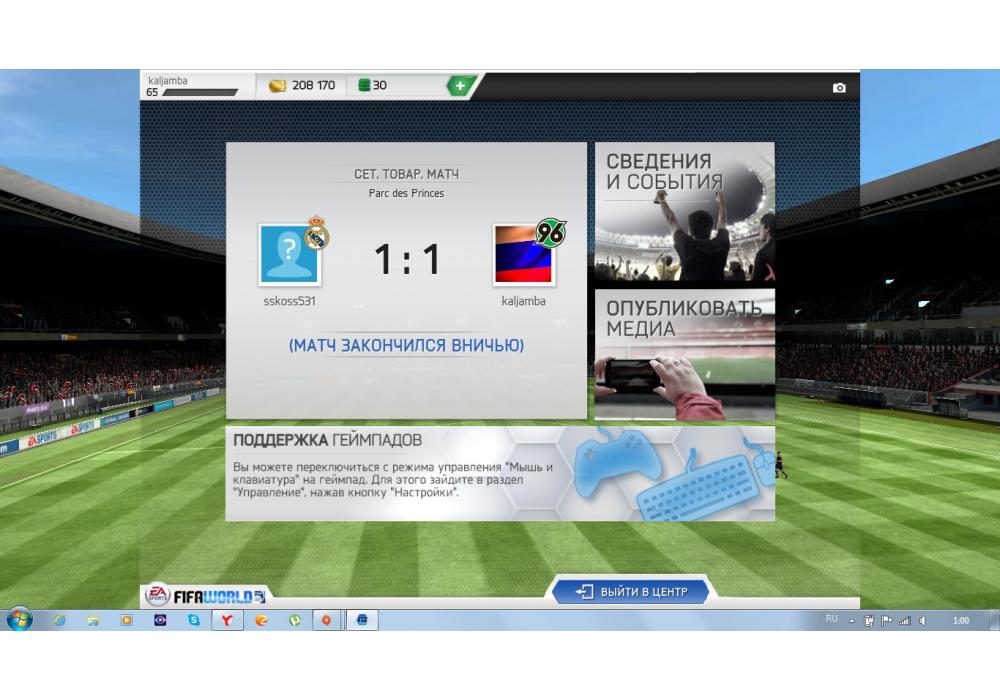Click the green FIFA points balance 30
This screenshot has width=1000, height=700.
point(372,85)
